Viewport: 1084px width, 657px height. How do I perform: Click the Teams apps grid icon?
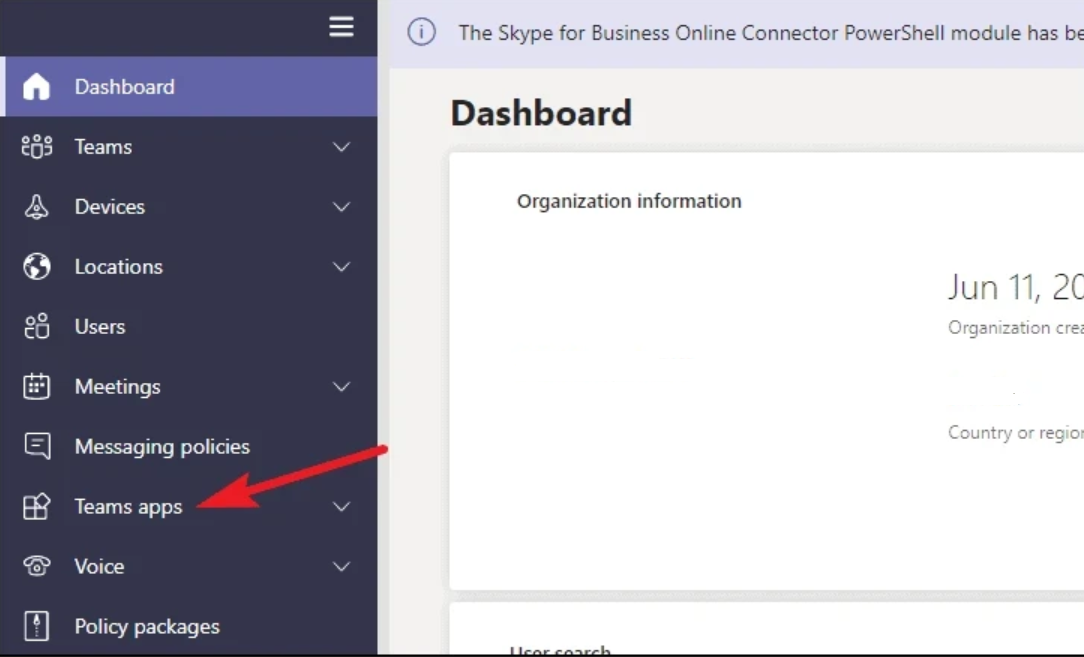click(37, 507)
